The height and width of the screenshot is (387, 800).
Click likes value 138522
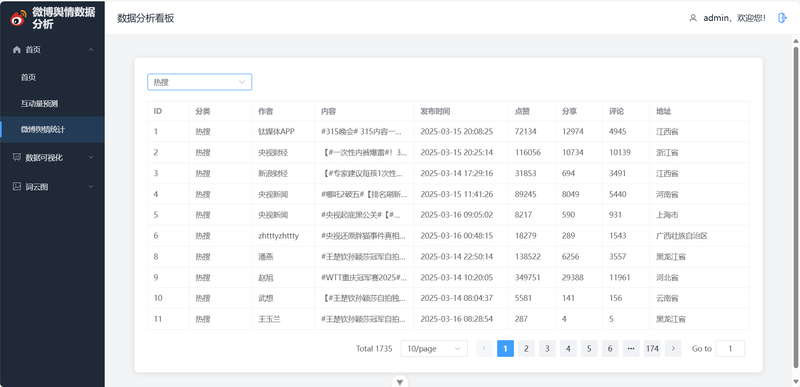coord(528,256)
